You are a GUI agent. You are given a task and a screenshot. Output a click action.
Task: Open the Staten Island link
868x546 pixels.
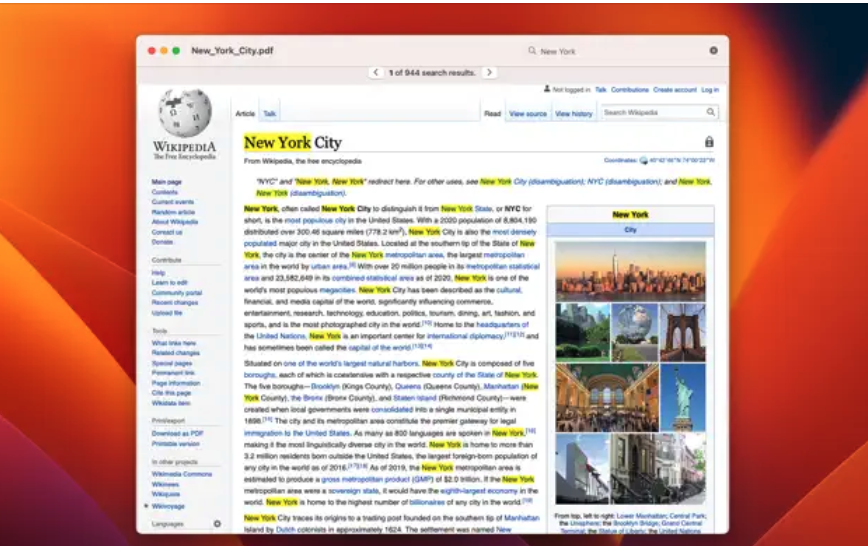415,398
